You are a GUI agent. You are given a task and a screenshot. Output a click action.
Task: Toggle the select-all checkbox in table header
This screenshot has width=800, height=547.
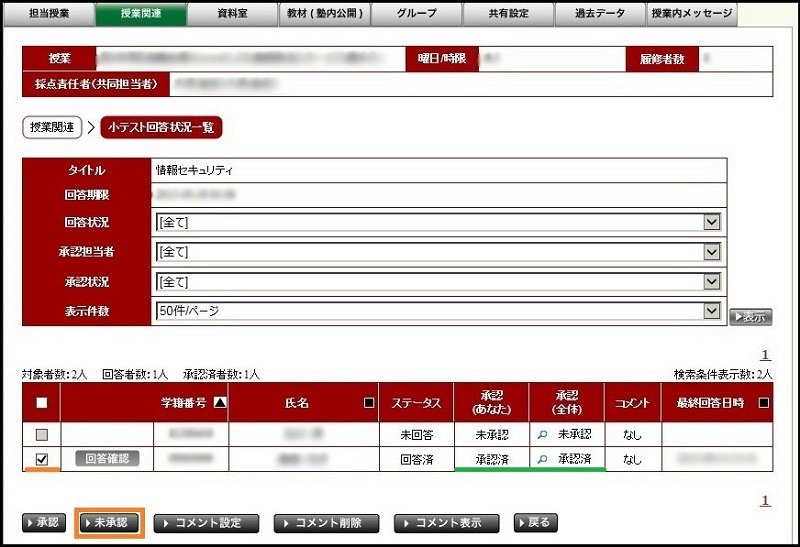41,402
